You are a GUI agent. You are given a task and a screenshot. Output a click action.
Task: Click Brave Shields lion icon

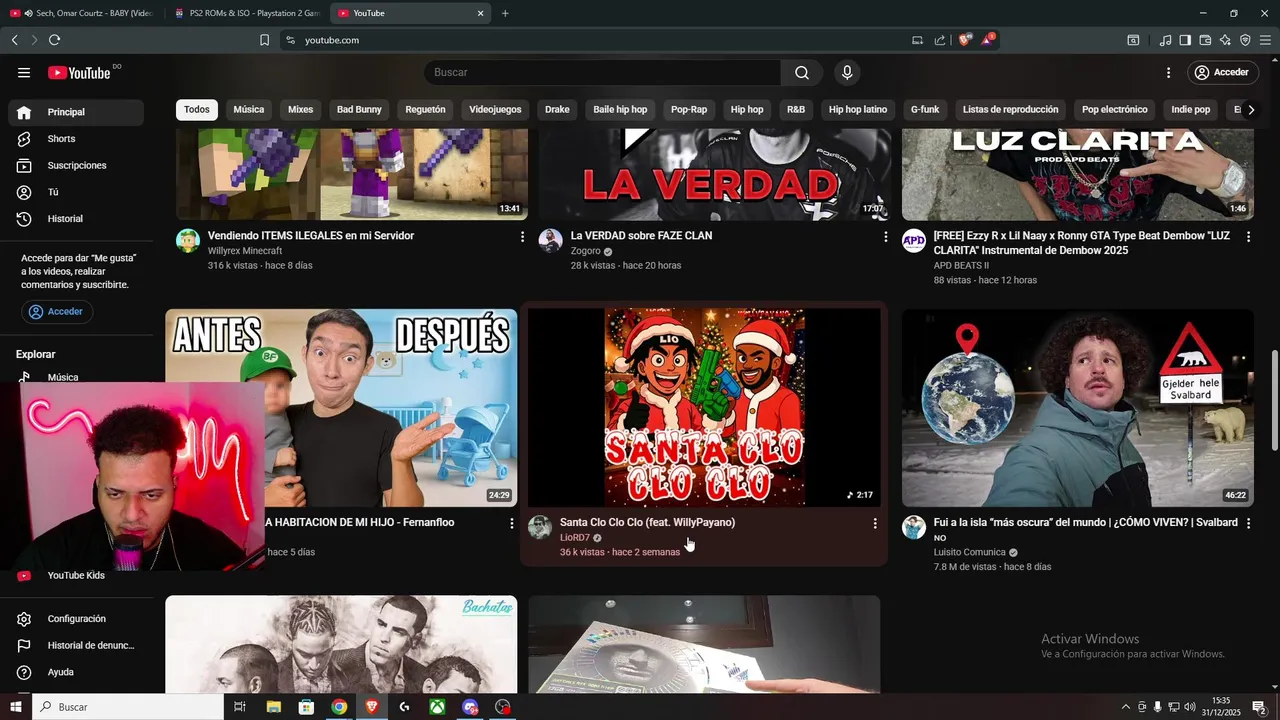pyautogui.click(x=964, y=40)
